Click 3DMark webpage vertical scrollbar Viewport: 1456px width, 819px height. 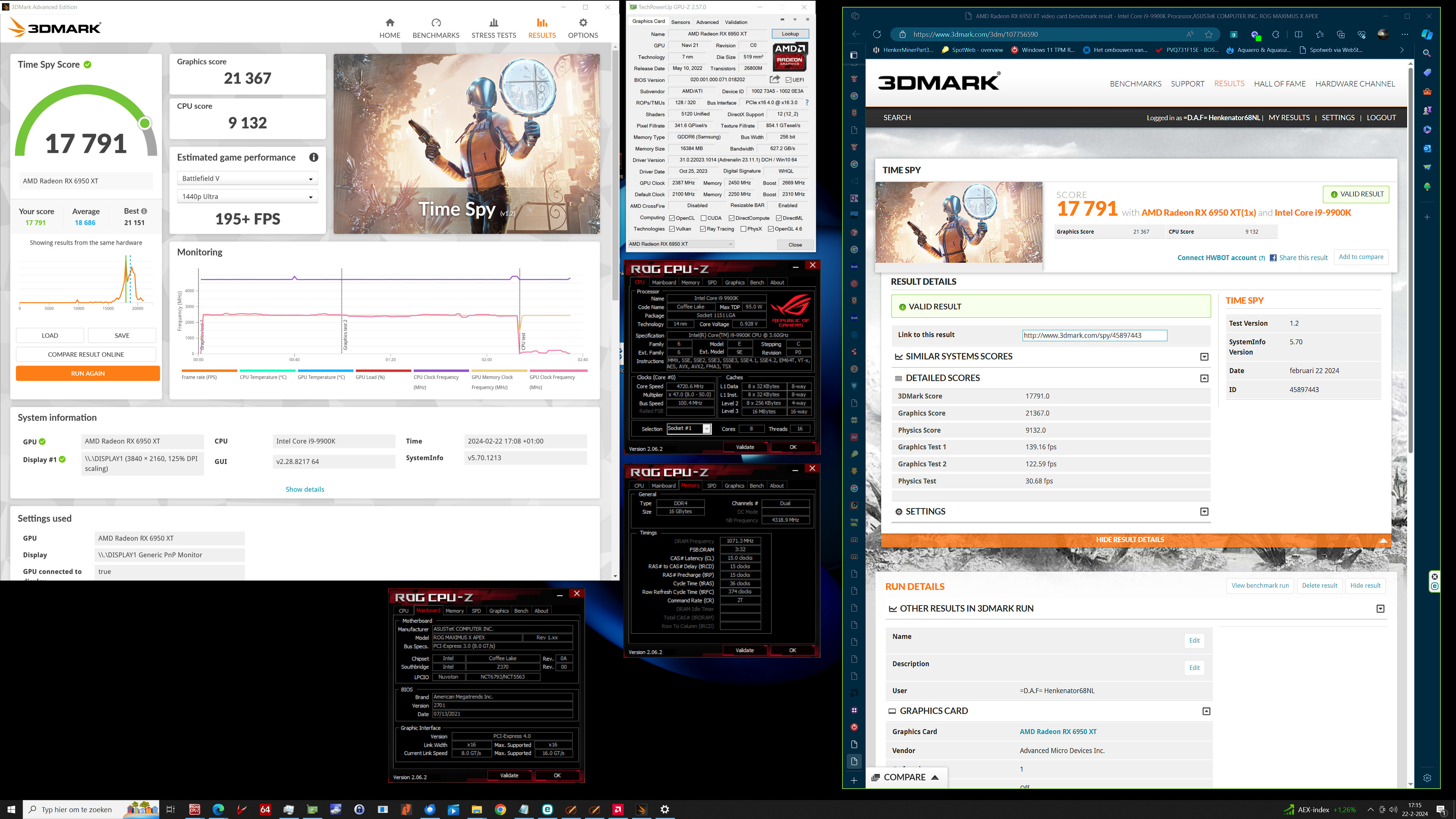click(1410, 260)
